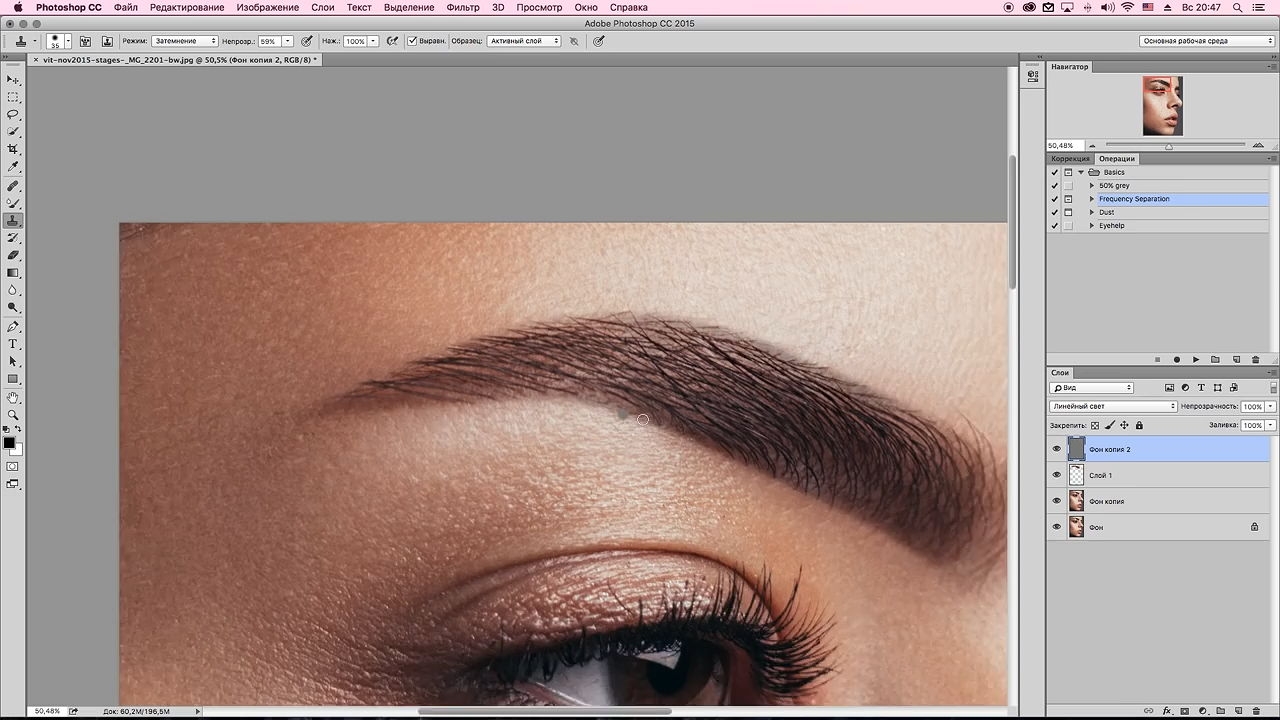Screen dimensions: 1280x720
Task: Open the Редактирование menu
Action: [187, 7]
